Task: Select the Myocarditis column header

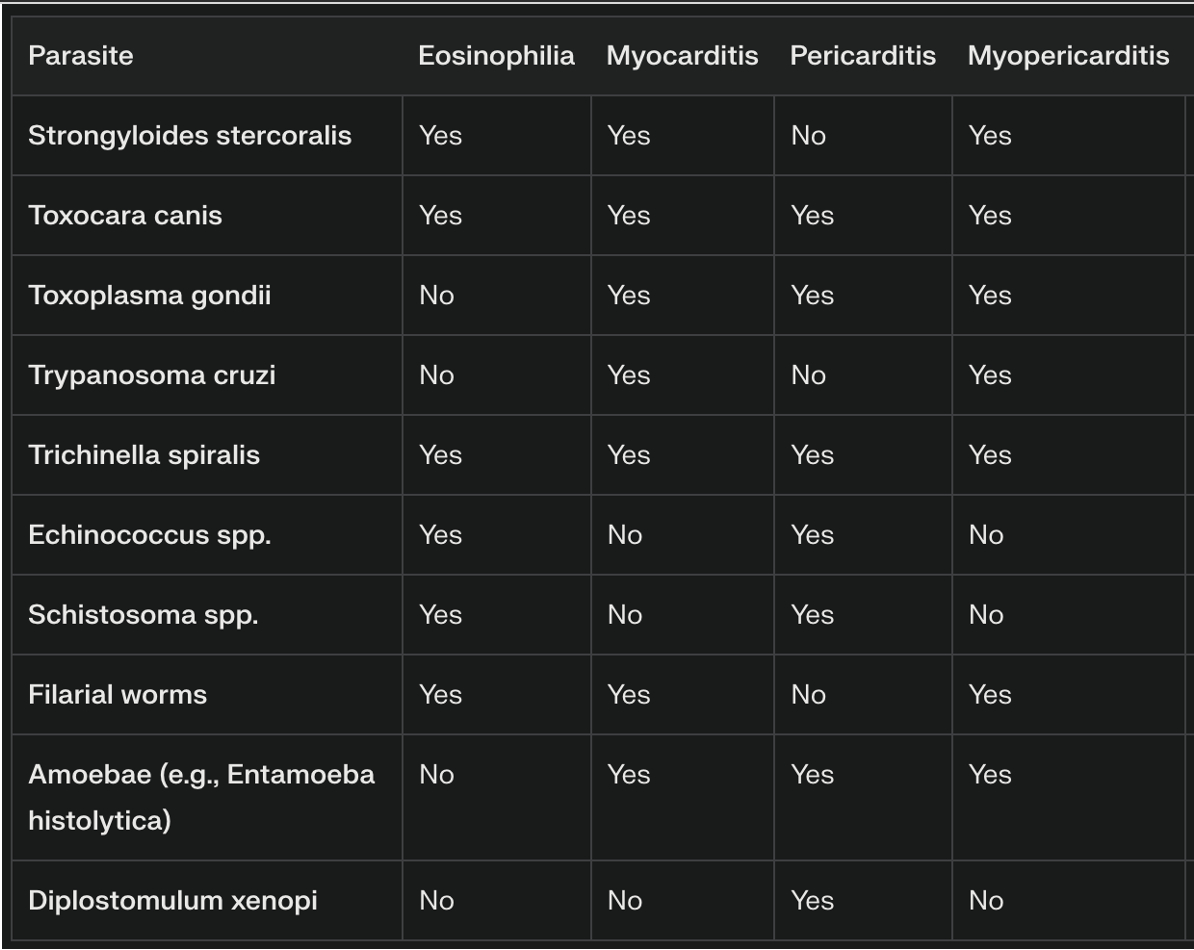Action: (x=682, y=56)
